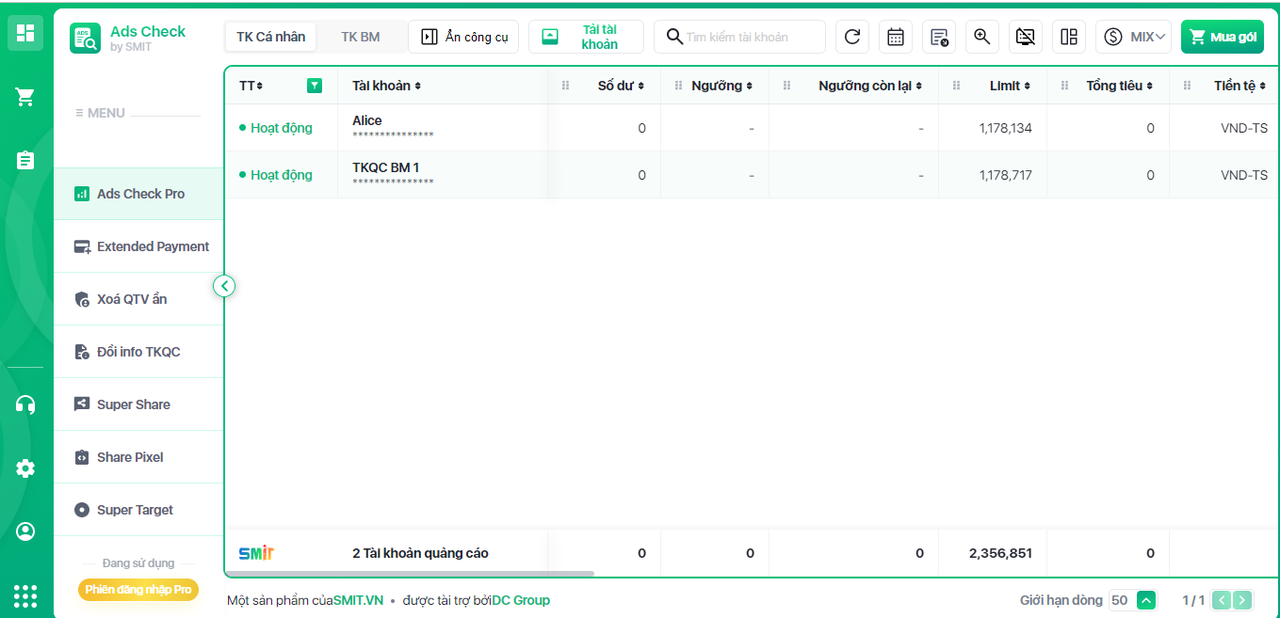This screenshot has width=1280, height=618.
Task: Switch to the TK BM tab
Action: (x=360, y=37)
